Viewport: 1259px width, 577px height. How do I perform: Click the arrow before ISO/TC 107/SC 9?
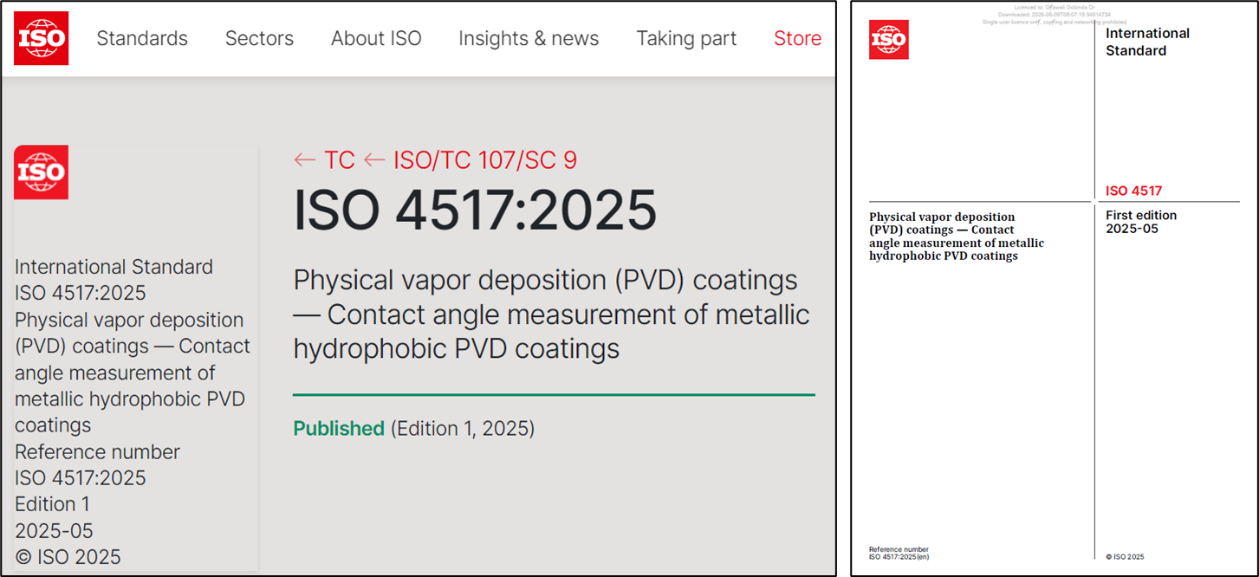[374, 160]
